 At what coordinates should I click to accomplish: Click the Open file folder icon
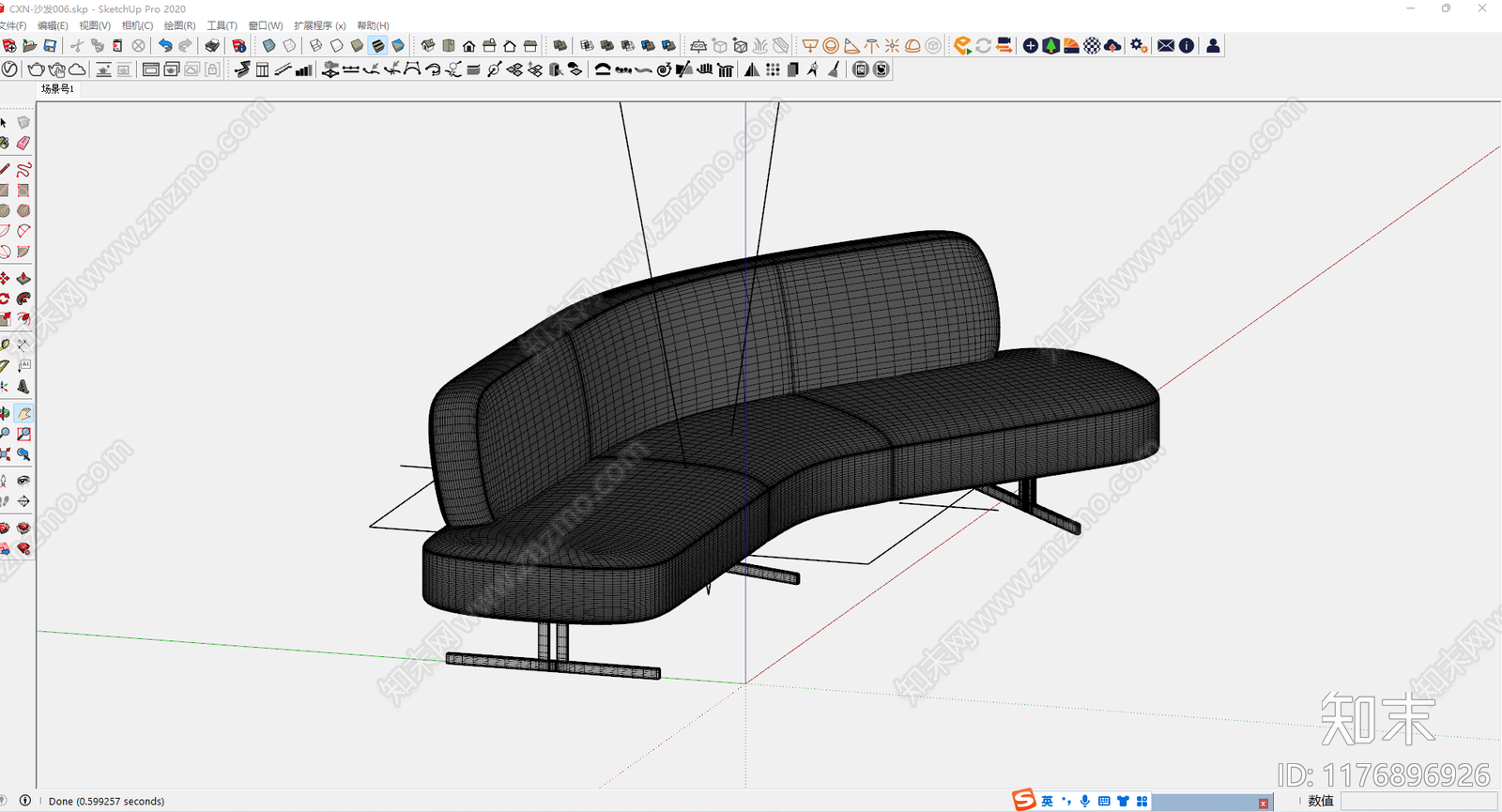tap(30, 45)
